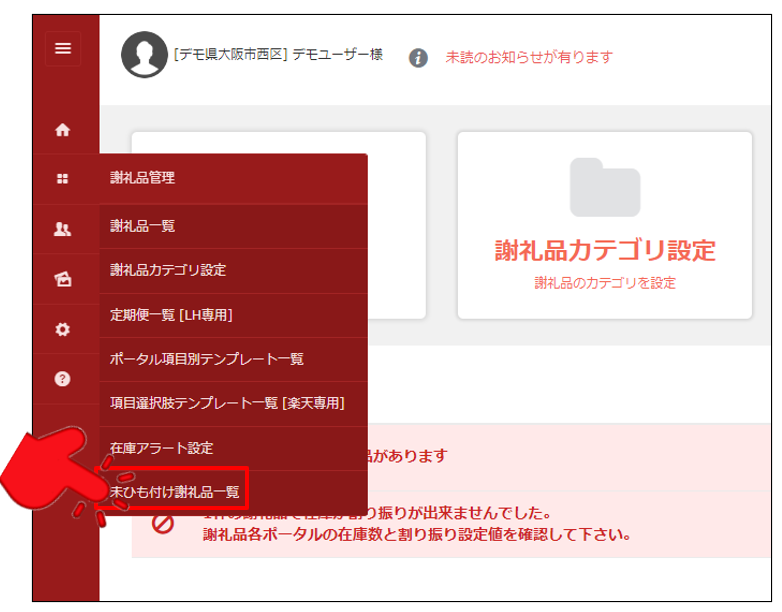The width and height of the screenshot is (782, 612).
Task: Open 定期便一覧 [LH専用] menu item
Action: (x=171, y=315)
